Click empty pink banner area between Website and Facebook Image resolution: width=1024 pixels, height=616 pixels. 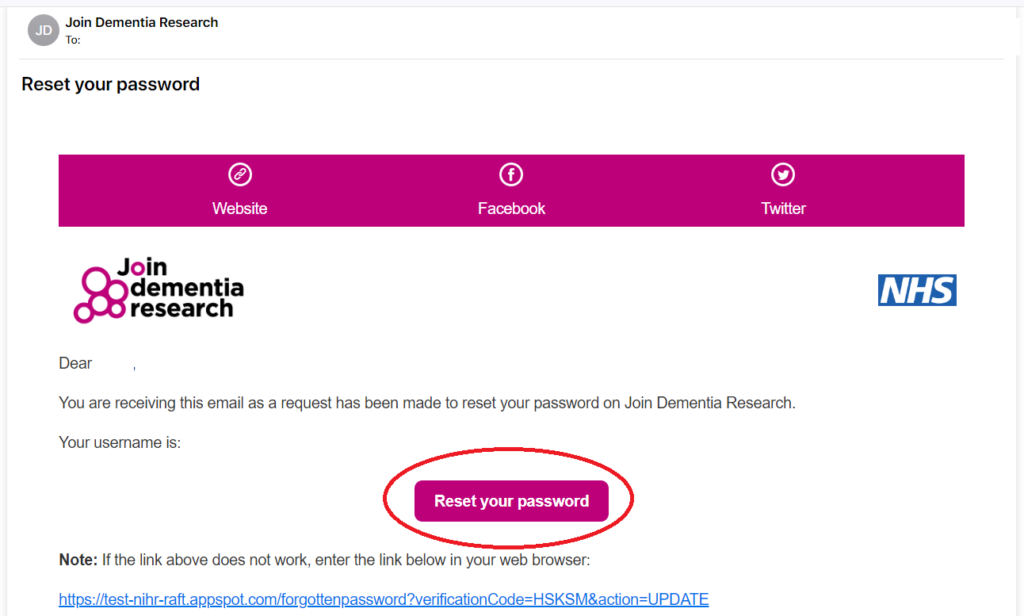375,190
